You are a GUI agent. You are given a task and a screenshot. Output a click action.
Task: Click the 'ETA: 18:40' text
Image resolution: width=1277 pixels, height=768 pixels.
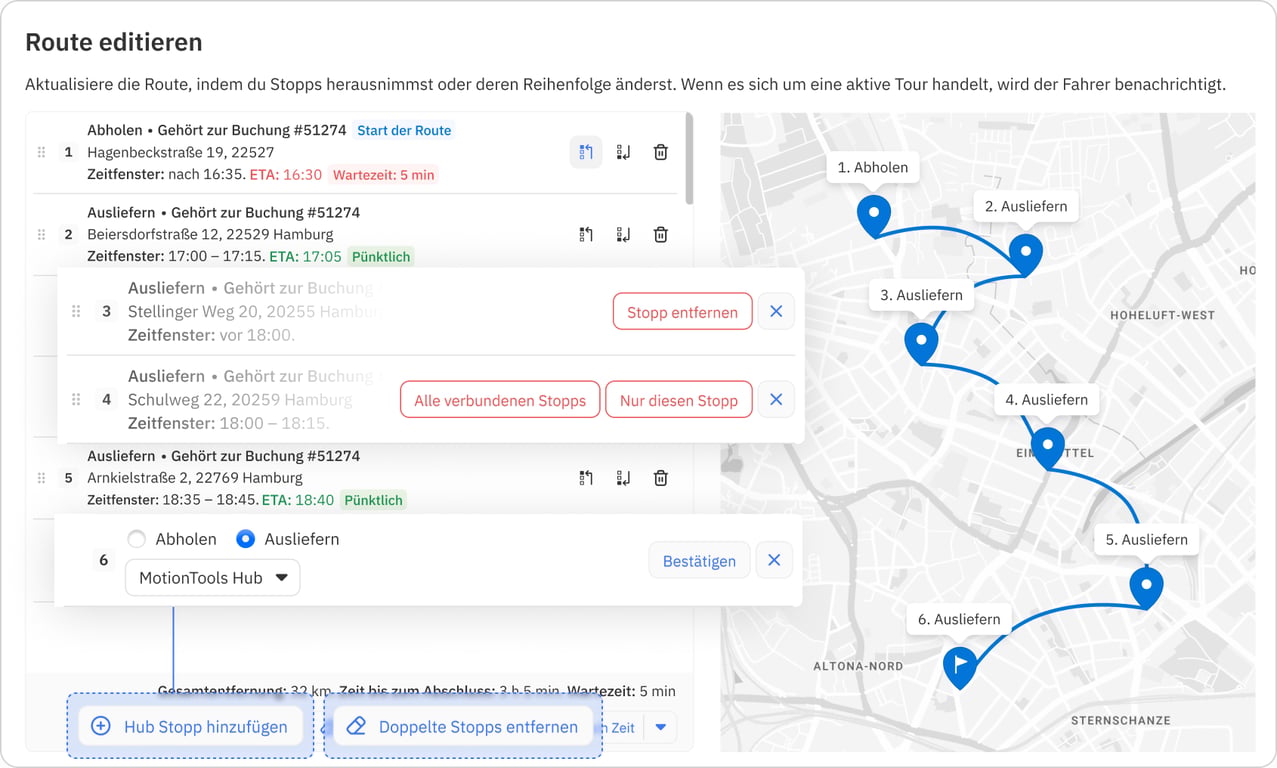point(298,500)
